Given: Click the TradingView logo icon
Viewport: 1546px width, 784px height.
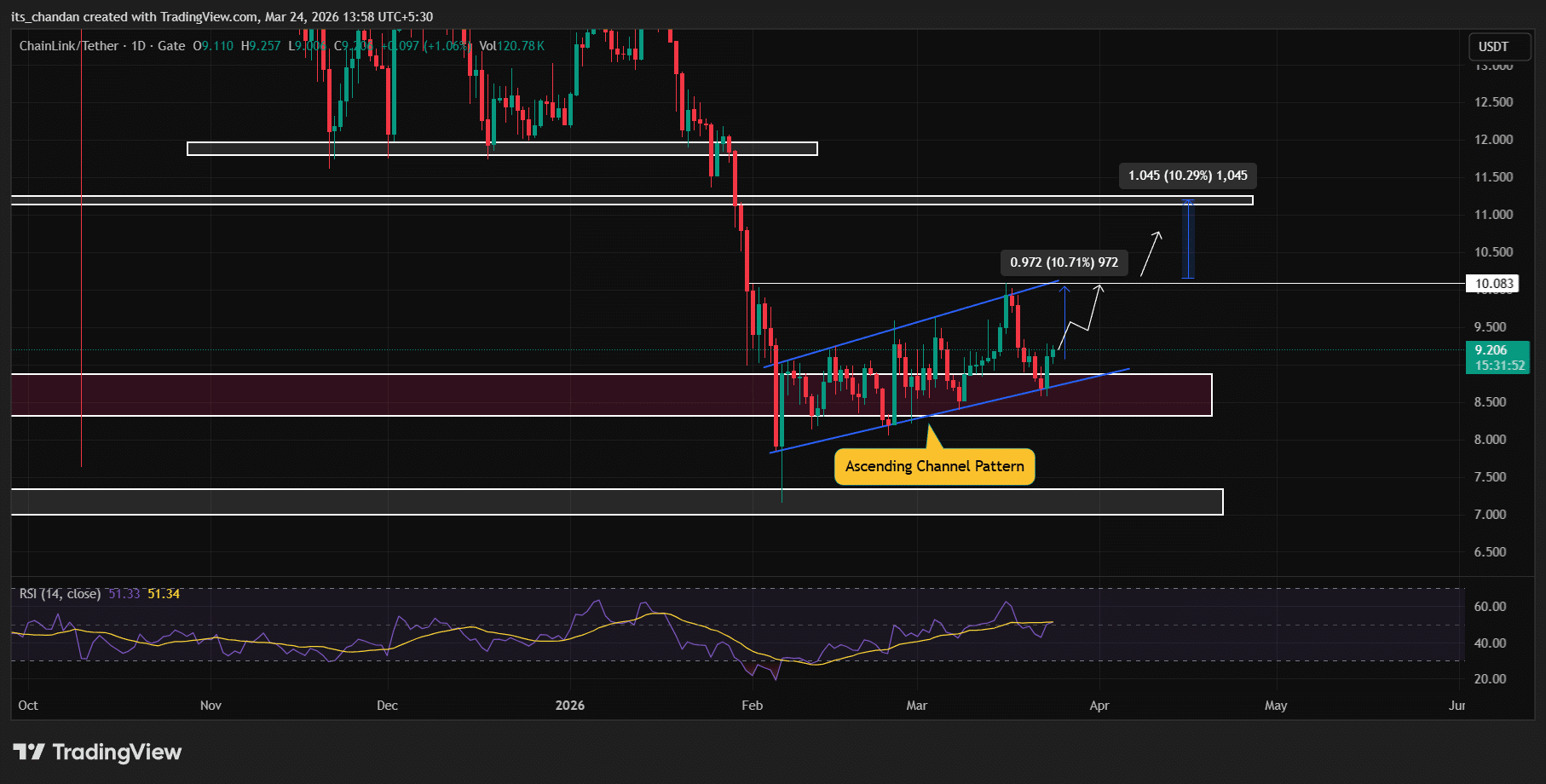Looking at the screenshot, I should tap(29, 752).
